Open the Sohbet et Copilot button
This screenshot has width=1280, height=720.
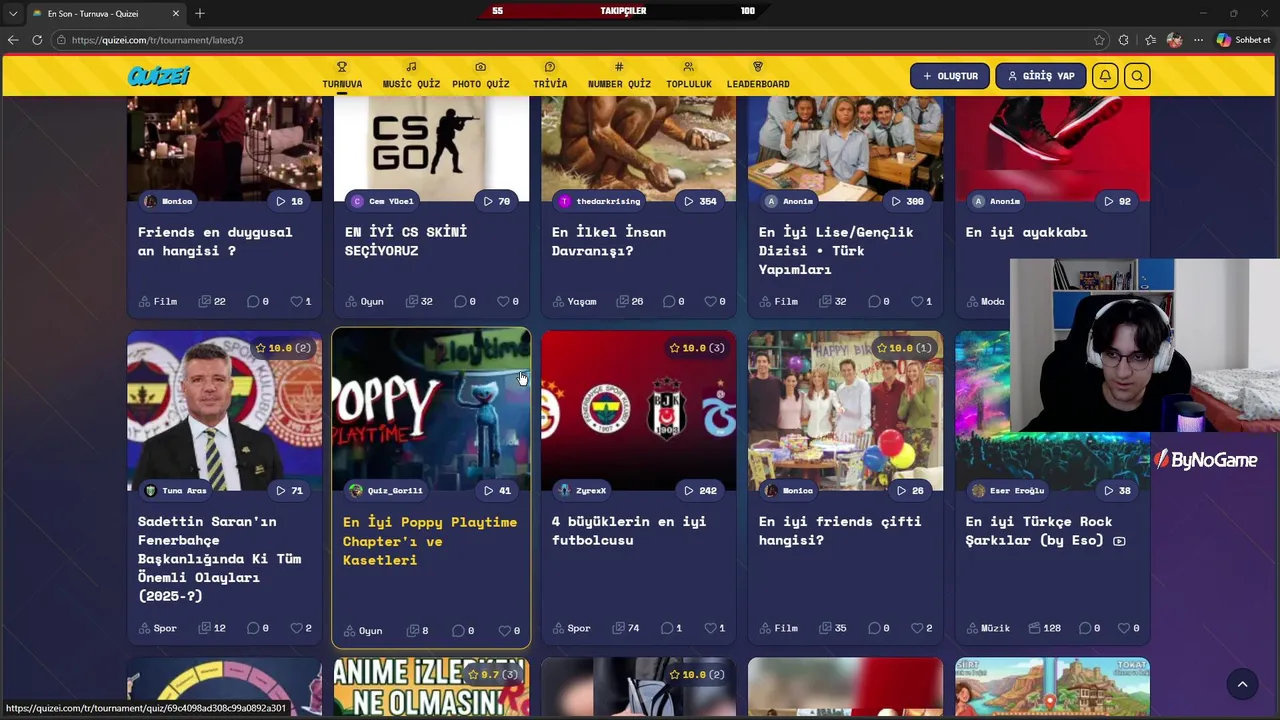click(x=1243, y=40)
